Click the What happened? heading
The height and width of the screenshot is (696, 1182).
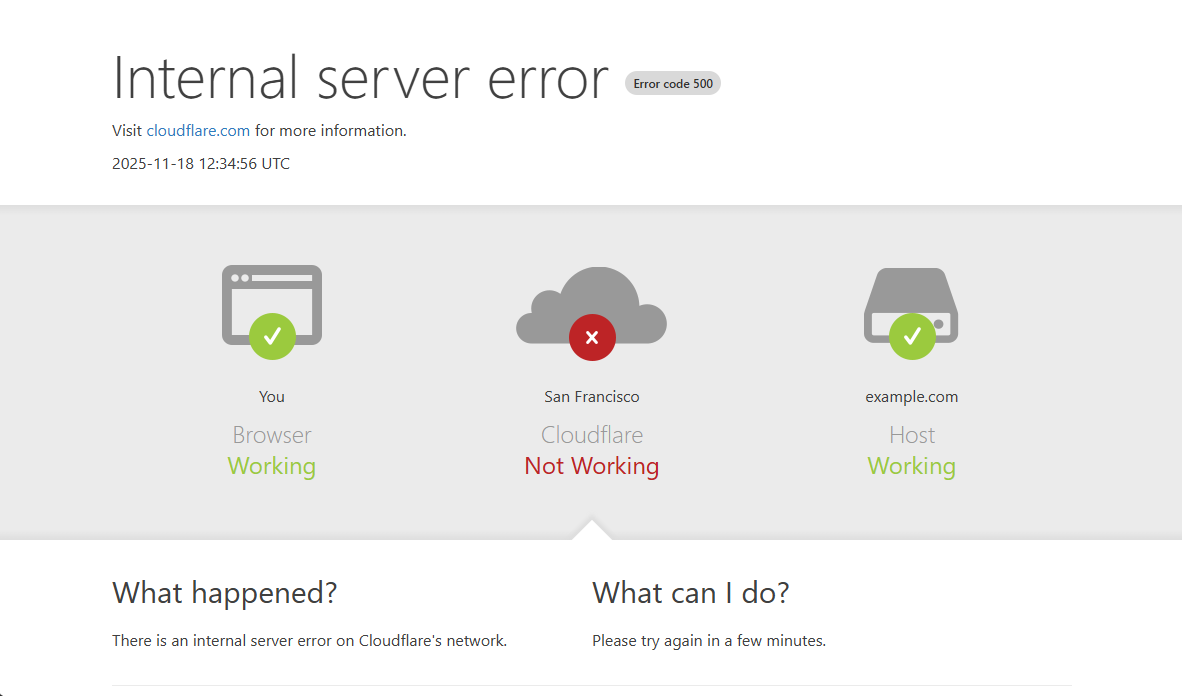click(225, 593)
